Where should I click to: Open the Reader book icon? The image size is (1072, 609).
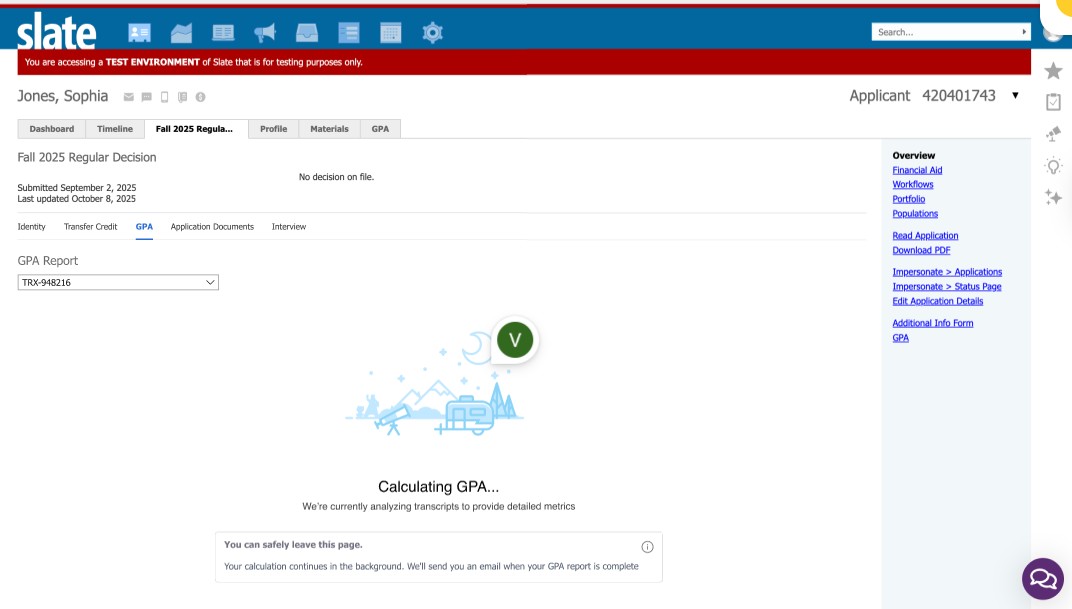point(223,32)
